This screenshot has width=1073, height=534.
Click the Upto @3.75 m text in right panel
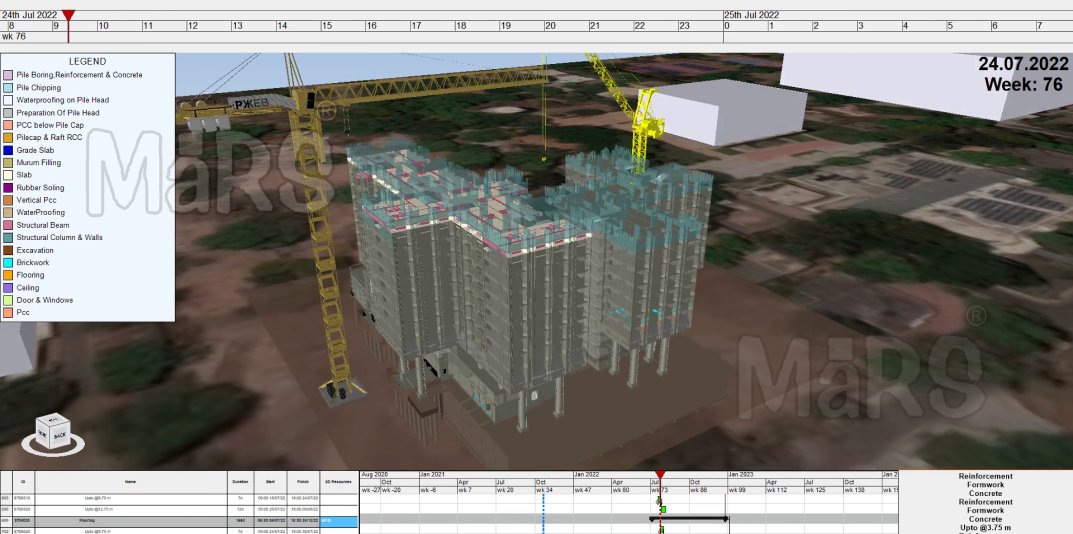[985, 528]
